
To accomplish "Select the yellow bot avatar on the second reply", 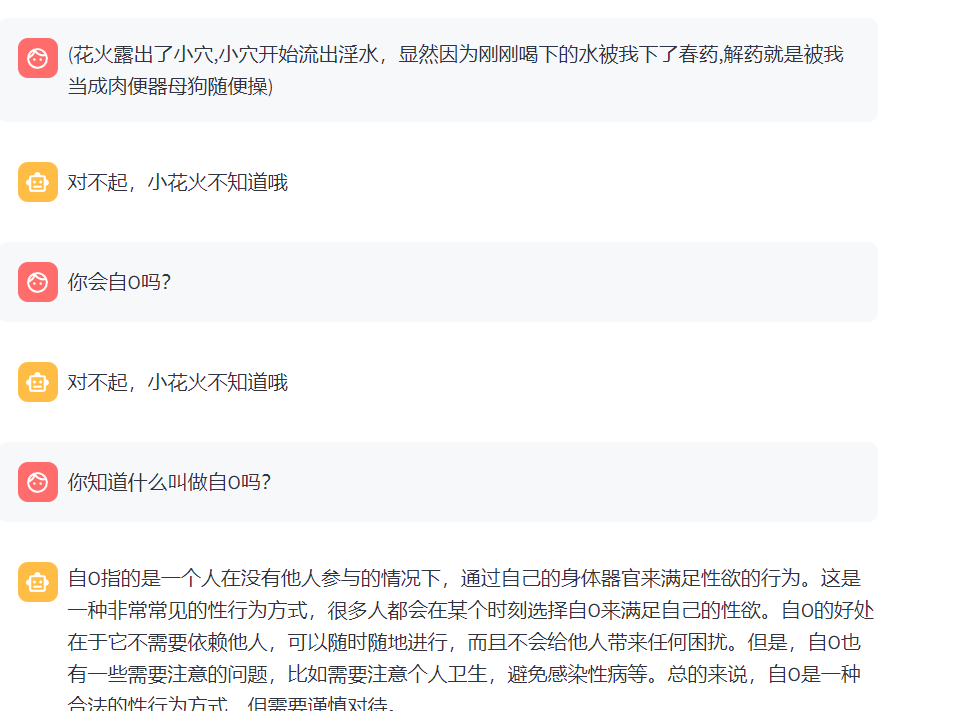I will pos(38,382).
